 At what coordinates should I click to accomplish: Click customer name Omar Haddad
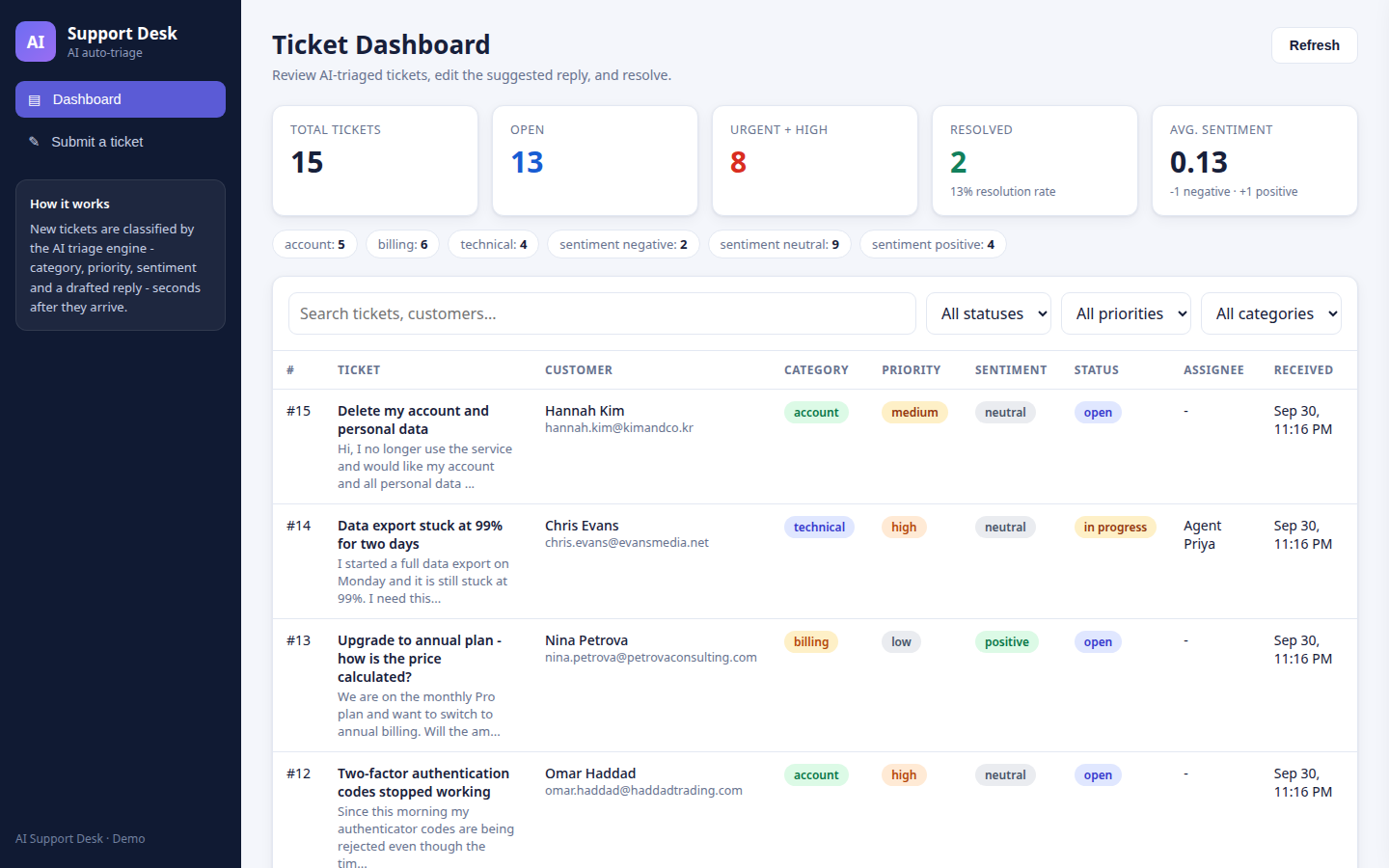click(x=590, y=773)
